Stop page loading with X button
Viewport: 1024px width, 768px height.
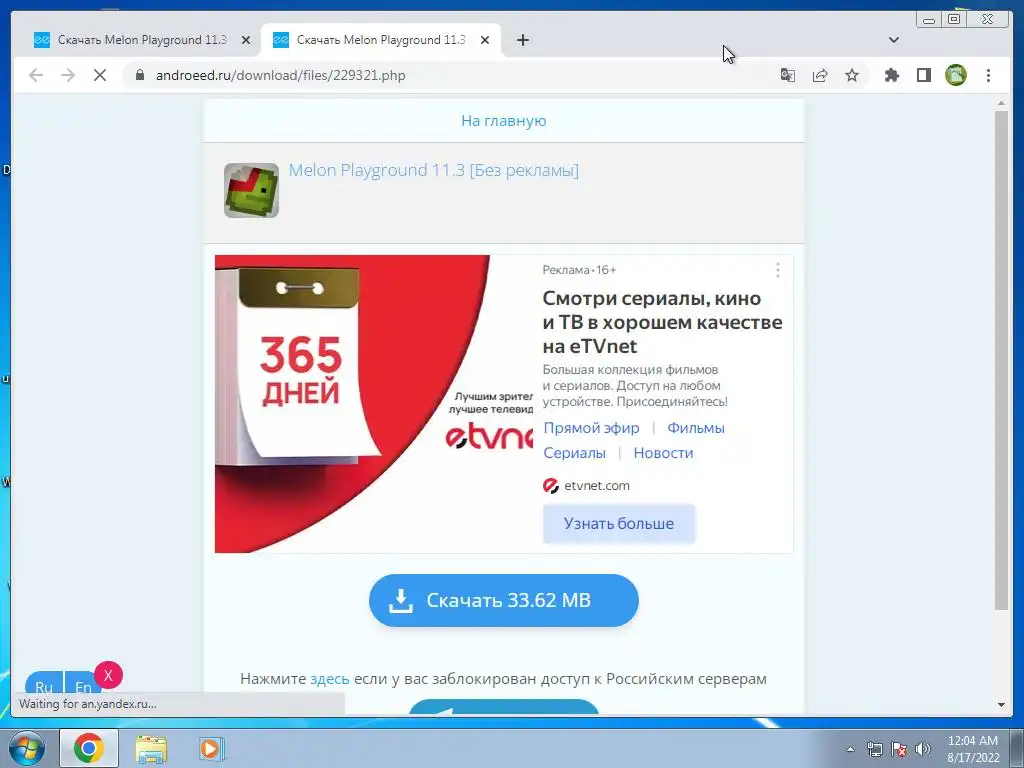(100, 75)
